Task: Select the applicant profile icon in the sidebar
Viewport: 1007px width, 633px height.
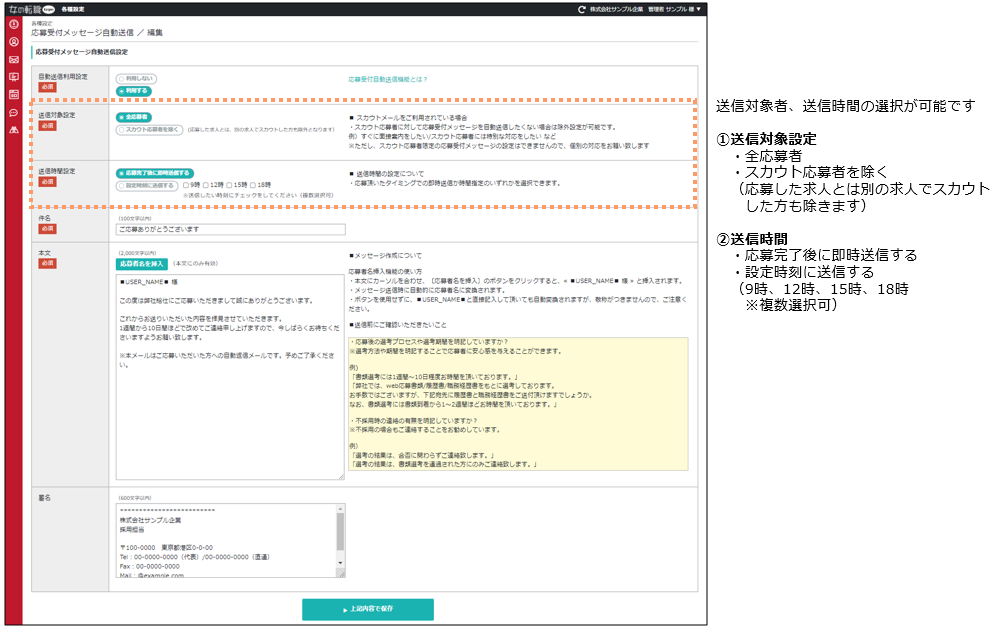Action: click(14, 40)
